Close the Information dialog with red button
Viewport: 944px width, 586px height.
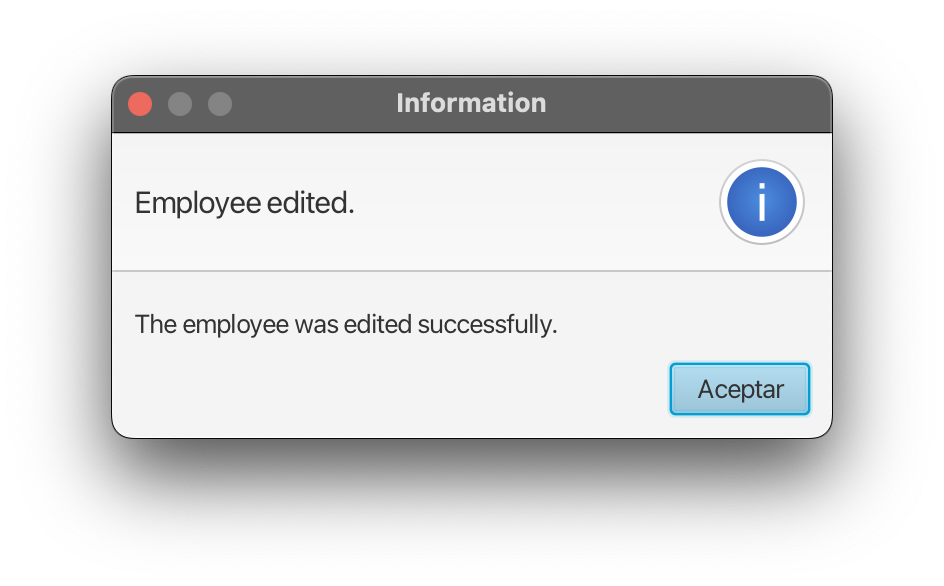[x=140, y=104]
